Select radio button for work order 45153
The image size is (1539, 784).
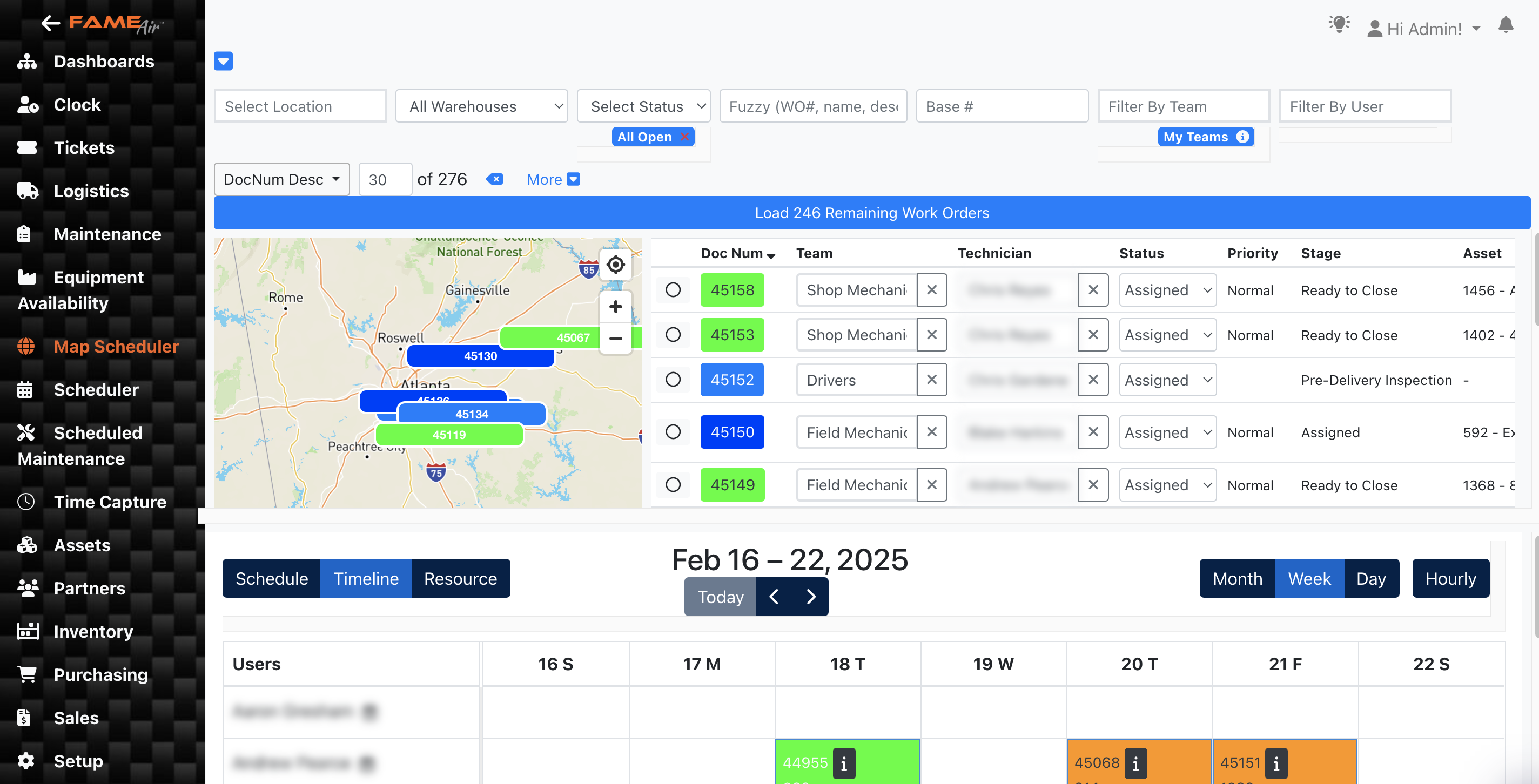673,334
